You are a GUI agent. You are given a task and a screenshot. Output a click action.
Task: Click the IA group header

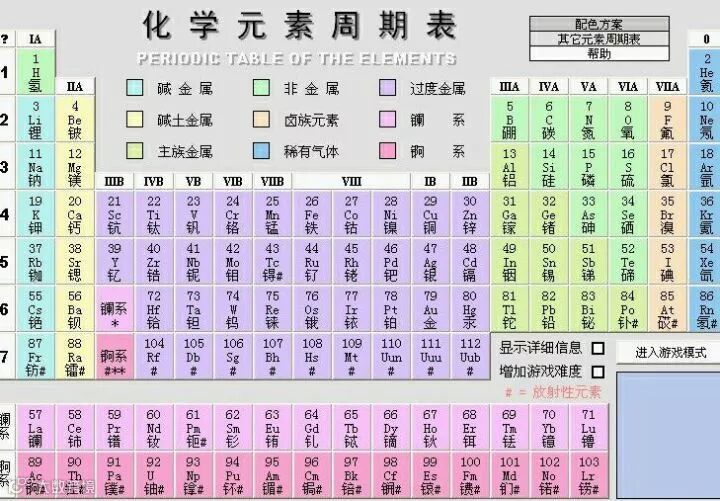tap(35, 39)
